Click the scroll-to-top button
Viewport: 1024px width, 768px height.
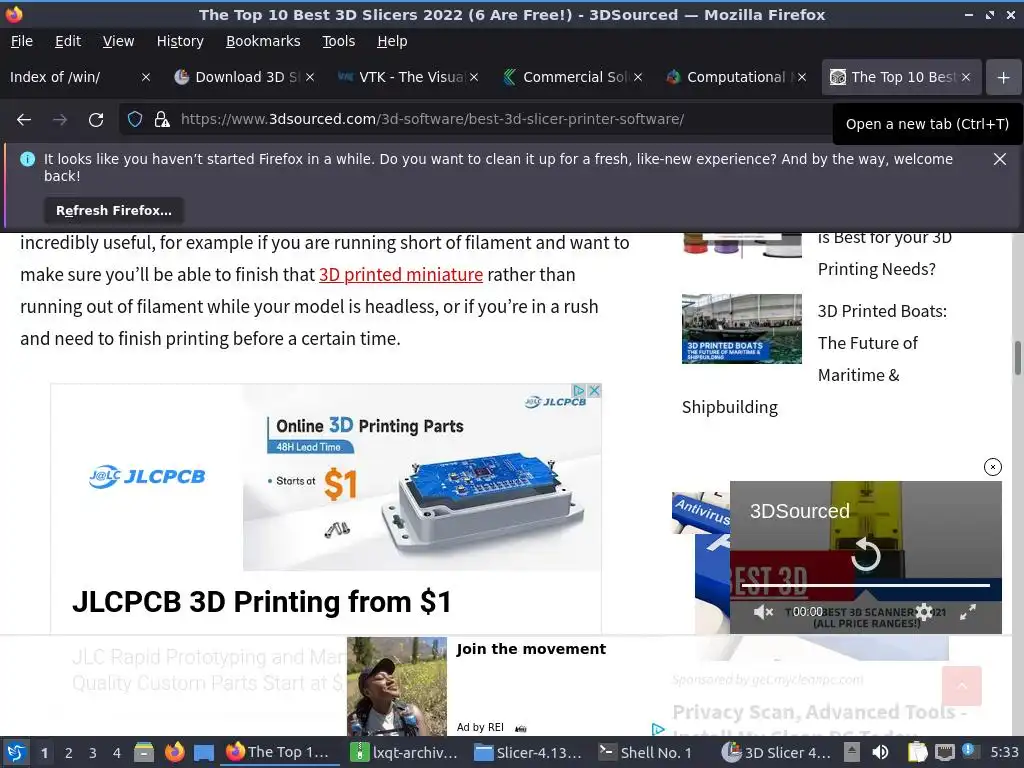coord(961,686)
